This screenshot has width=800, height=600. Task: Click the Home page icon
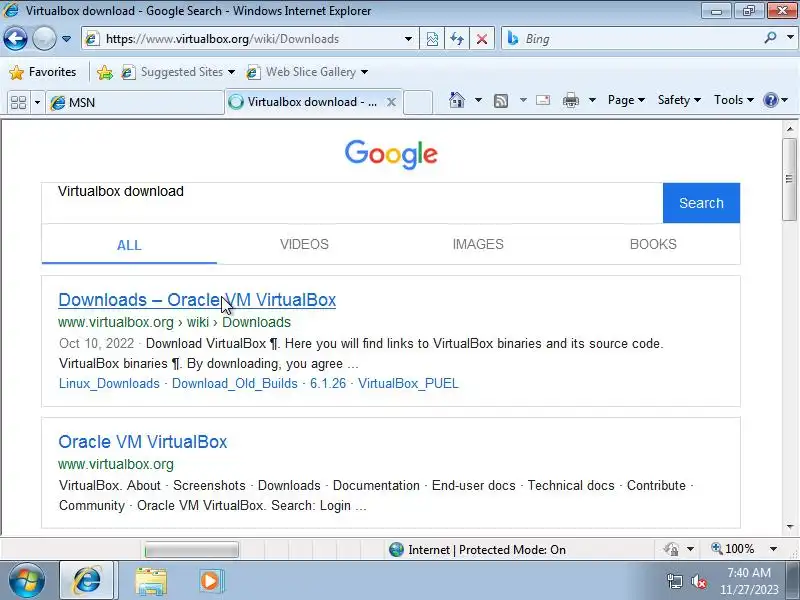coord(457,100)
